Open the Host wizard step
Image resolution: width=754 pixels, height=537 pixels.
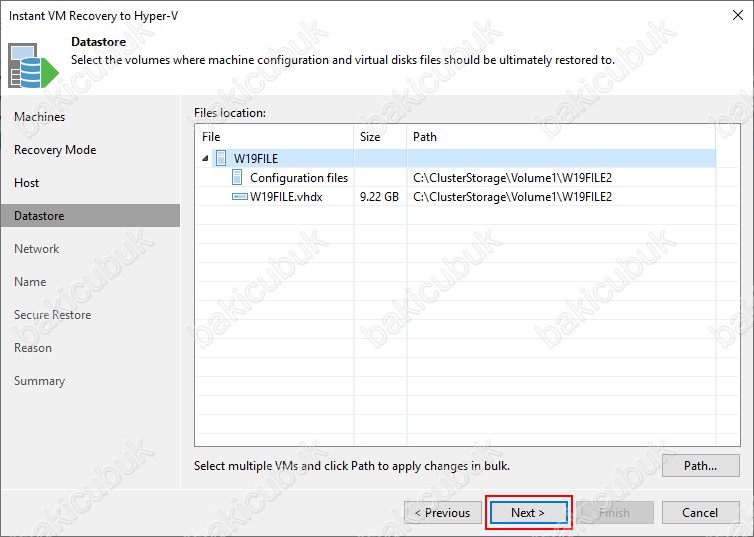(26, 183)
